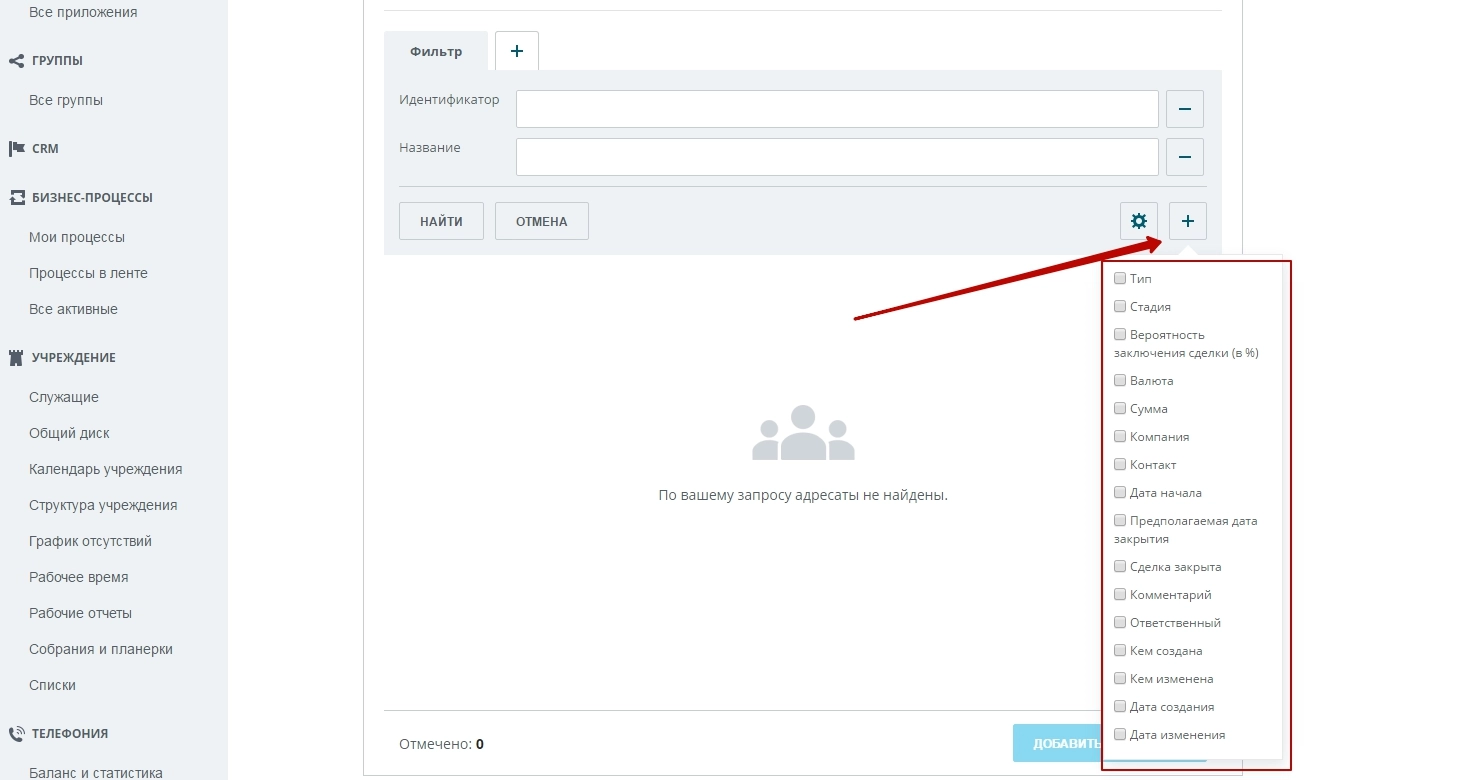Toggle the Ответственный checkbox

point(1120,623)
